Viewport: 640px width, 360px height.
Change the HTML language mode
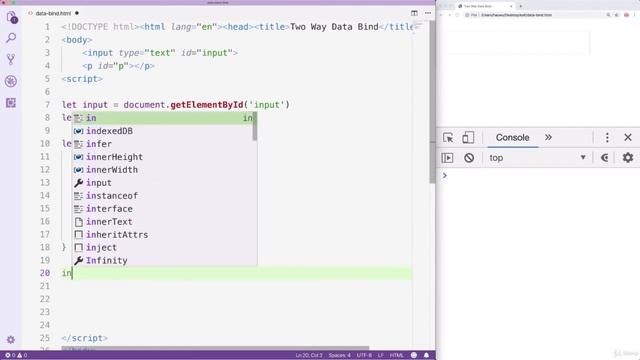pyautogui.click(x=396, y=356)
